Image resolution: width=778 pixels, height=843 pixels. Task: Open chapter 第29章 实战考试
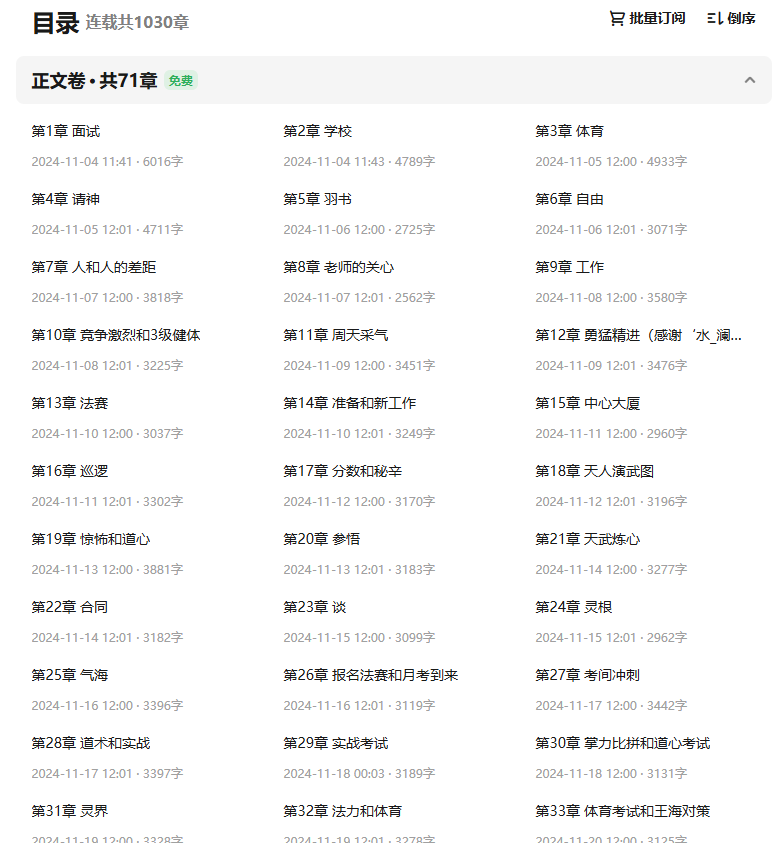point(336,744)
